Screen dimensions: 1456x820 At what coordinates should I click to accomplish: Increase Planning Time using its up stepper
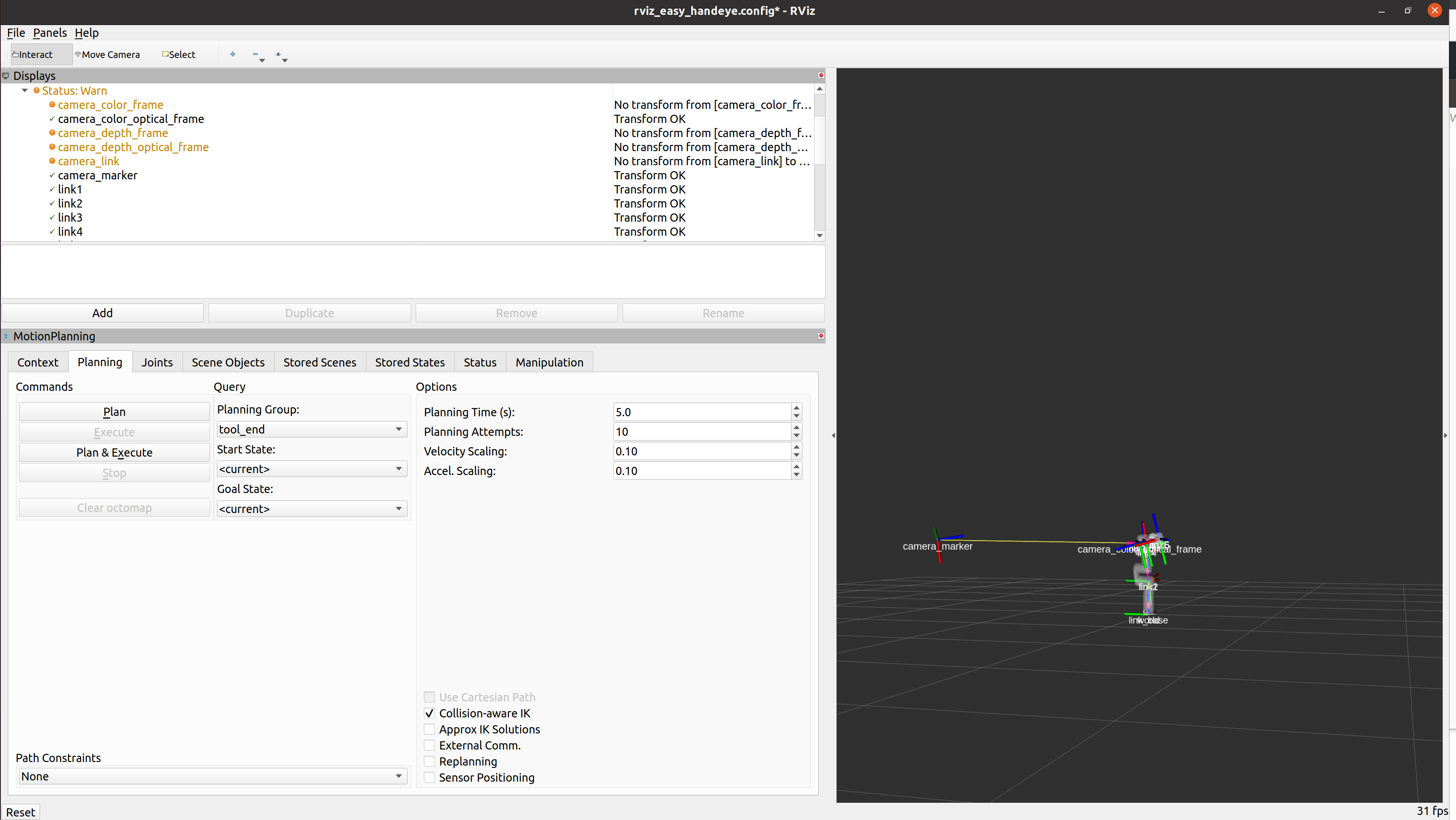click(x=797, y=408)
